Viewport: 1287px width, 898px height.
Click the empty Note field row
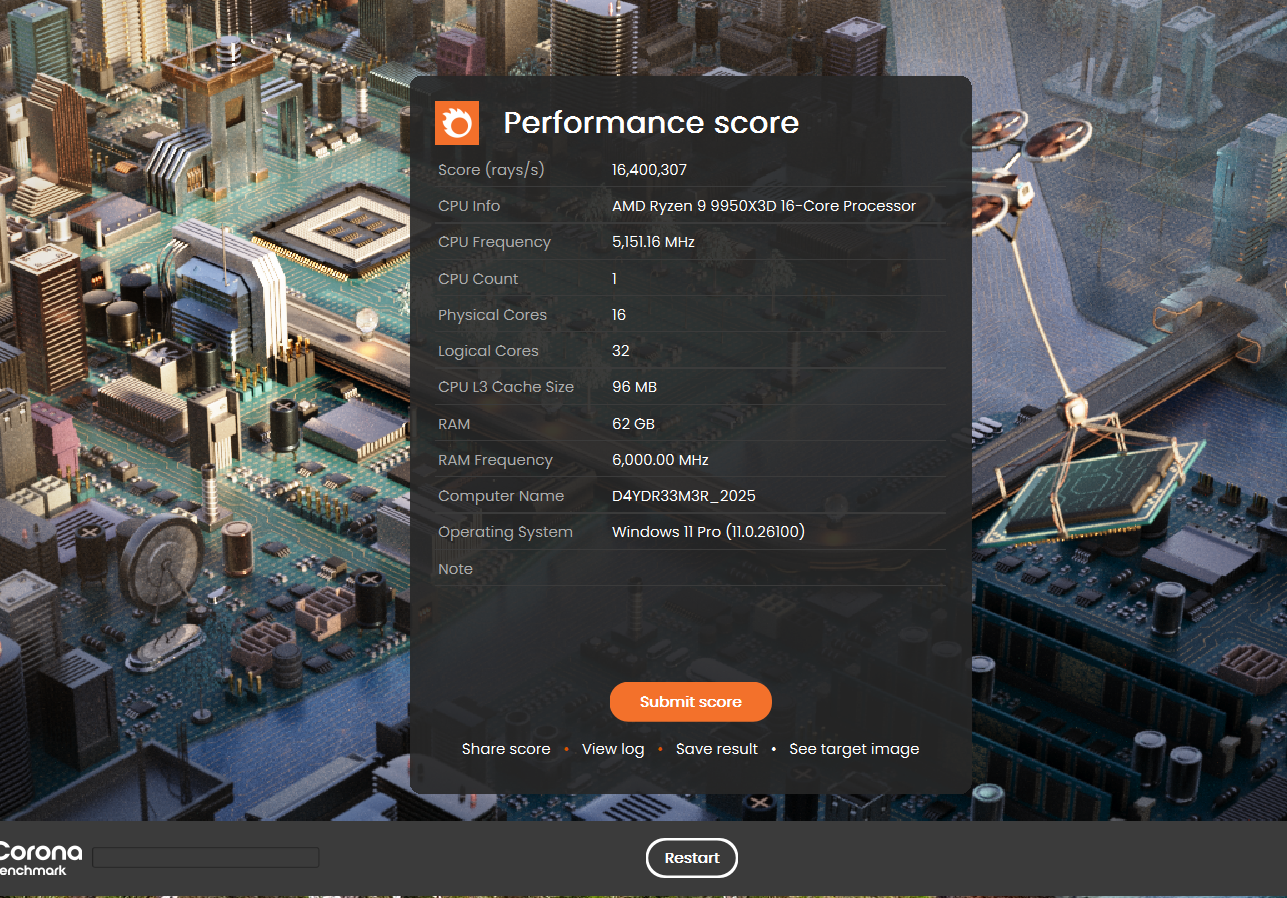click(x=691, y=569)
